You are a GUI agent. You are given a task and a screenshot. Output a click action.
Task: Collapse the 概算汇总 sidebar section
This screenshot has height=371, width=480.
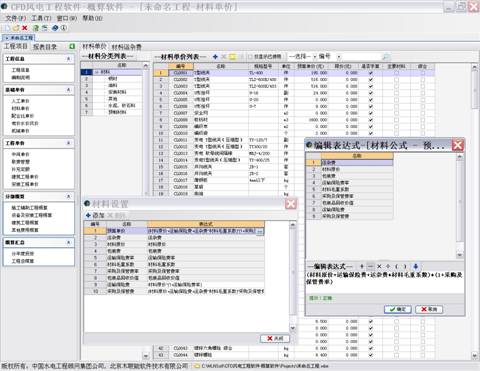tap(68, 242)
